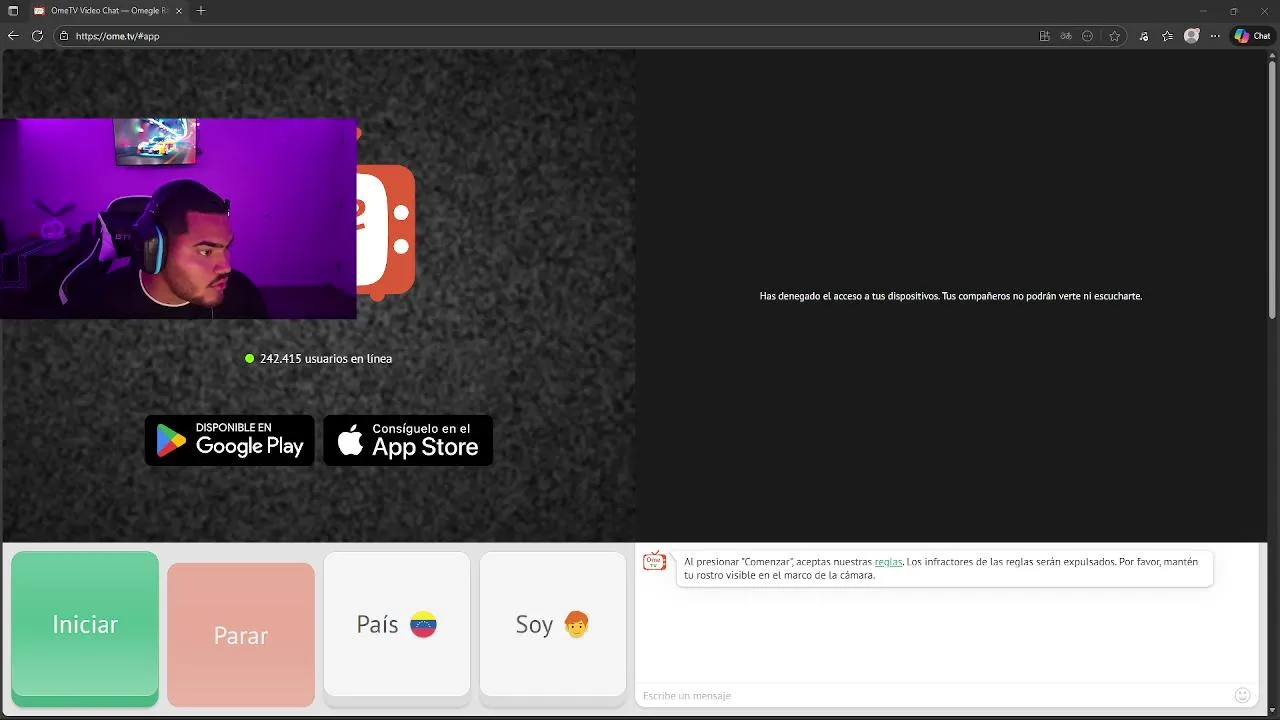The image size is (1280, 720).
Task: Click the translate page icon
Action: [1066, 36]
